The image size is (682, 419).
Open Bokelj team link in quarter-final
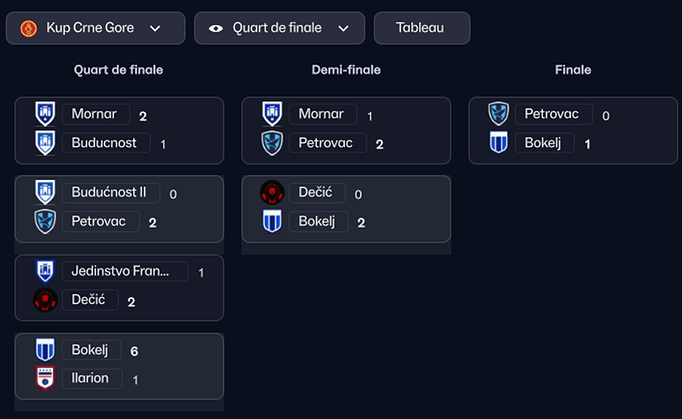pyautogui.click(x=91, y=350)
